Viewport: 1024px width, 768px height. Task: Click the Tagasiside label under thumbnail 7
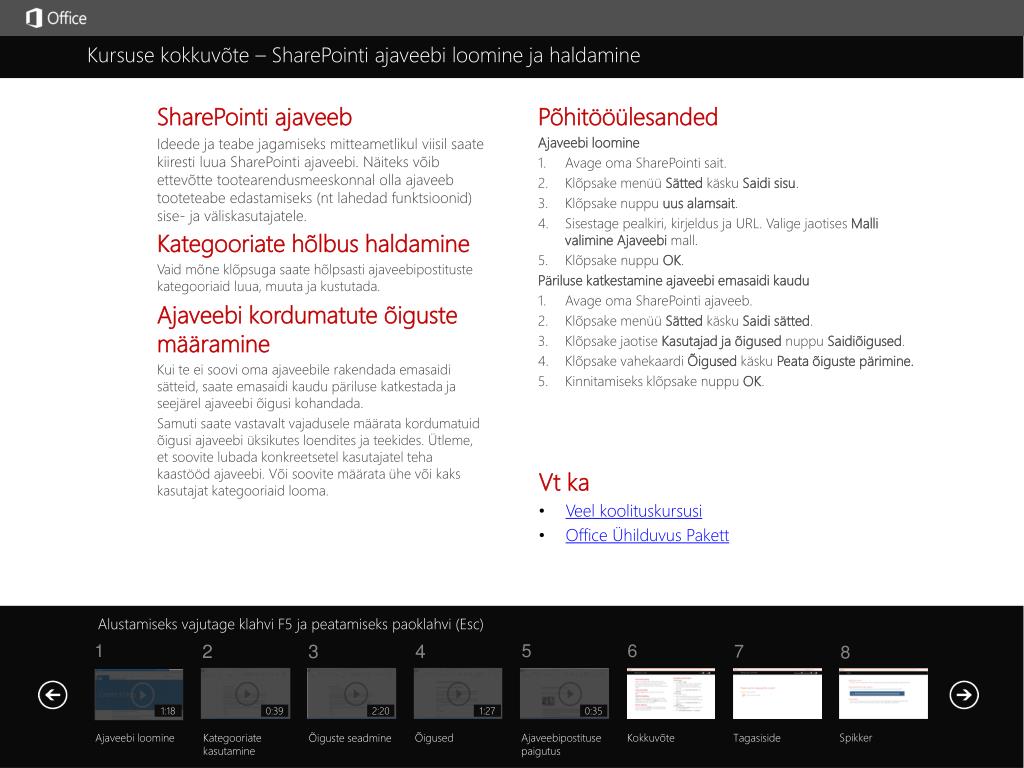pos(757,738)
